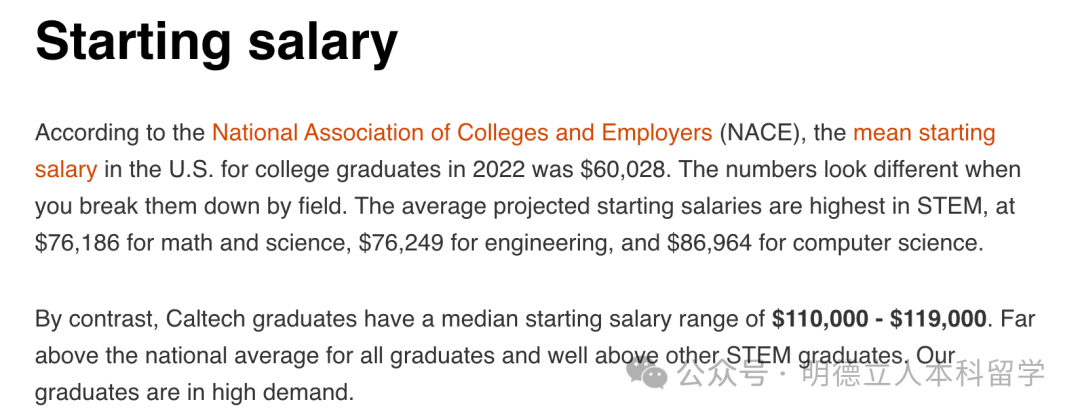Open the National Association of Colleges and Employers link
Viewport: 1080px width, 417px height.
click(462, 133)
